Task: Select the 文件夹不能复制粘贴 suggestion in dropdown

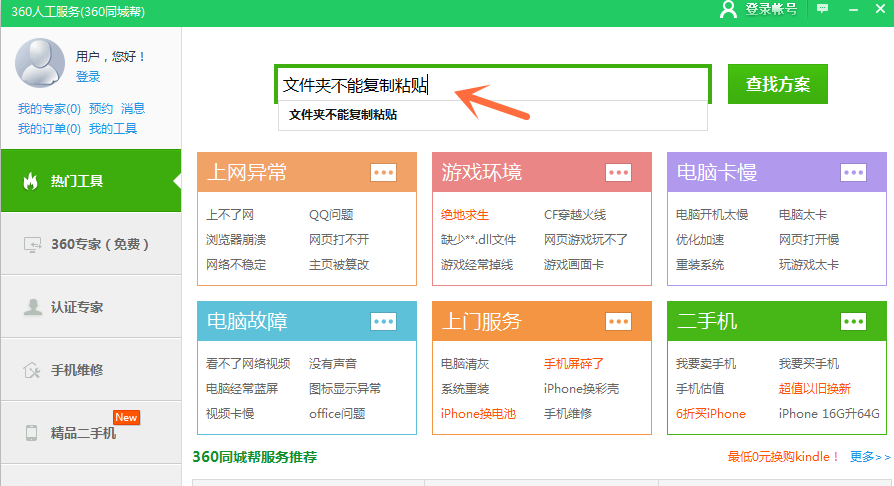Action: pyautogui.click(x=493, y=115)
